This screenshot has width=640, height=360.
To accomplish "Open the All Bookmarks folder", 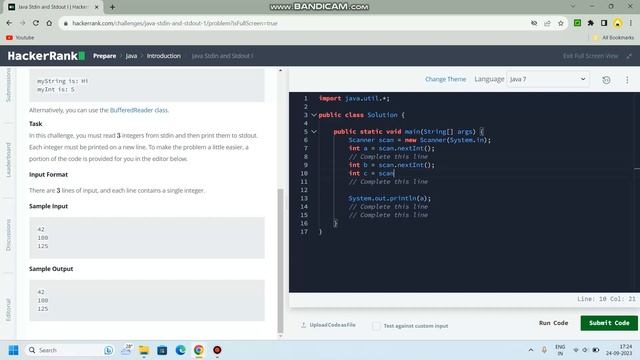I will point(613,38).
